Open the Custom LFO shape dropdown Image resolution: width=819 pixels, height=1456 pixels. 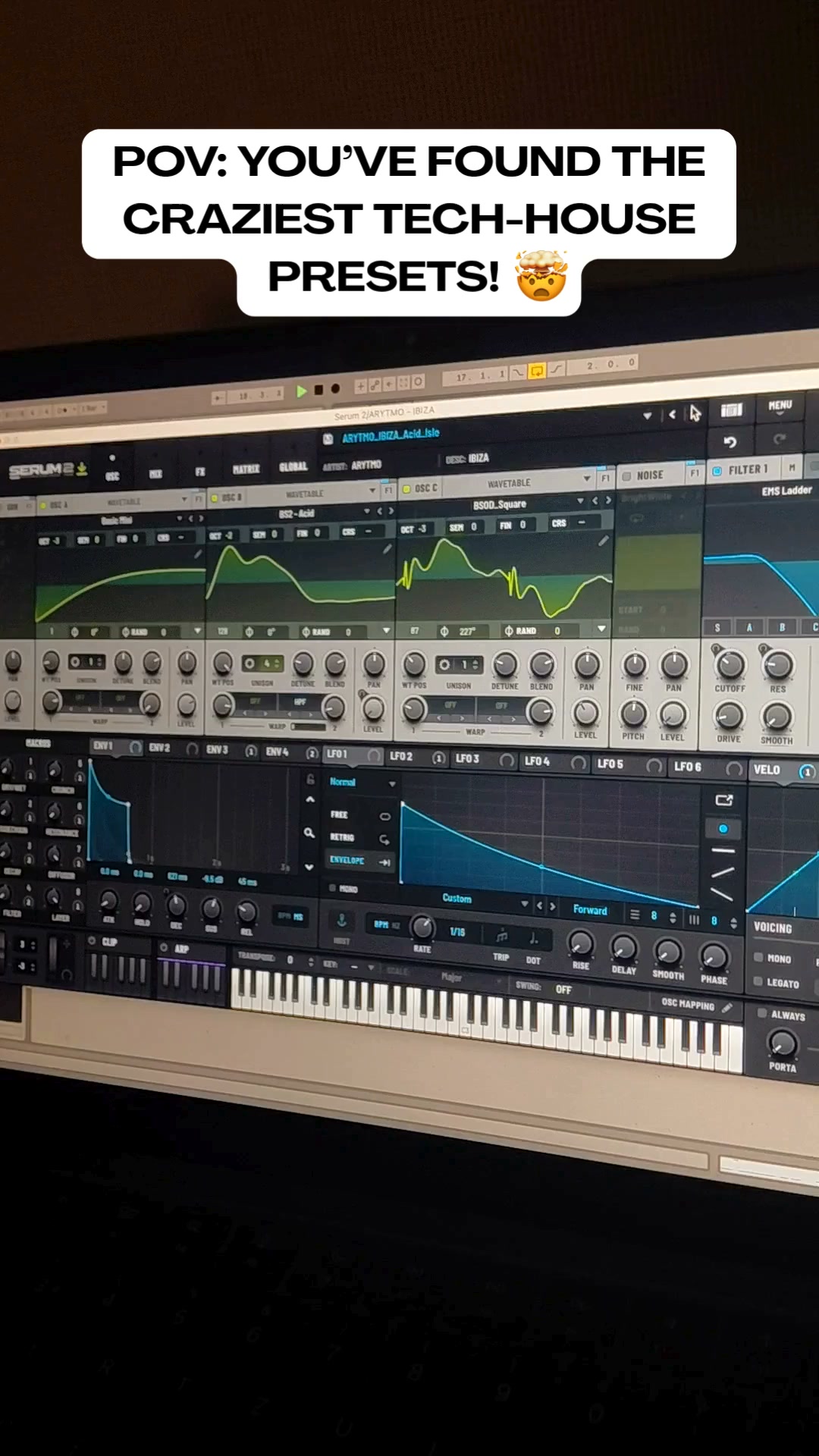[524, 904]
